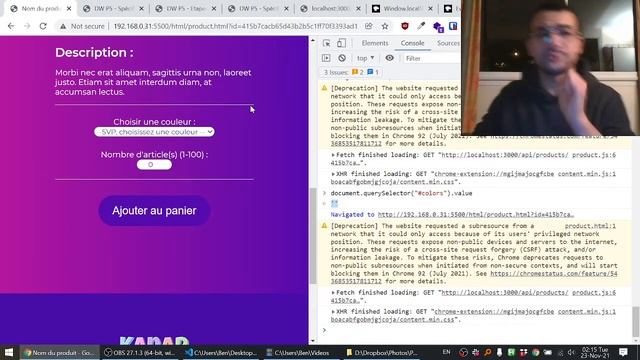Open the Sources panel

coord(448,43)
